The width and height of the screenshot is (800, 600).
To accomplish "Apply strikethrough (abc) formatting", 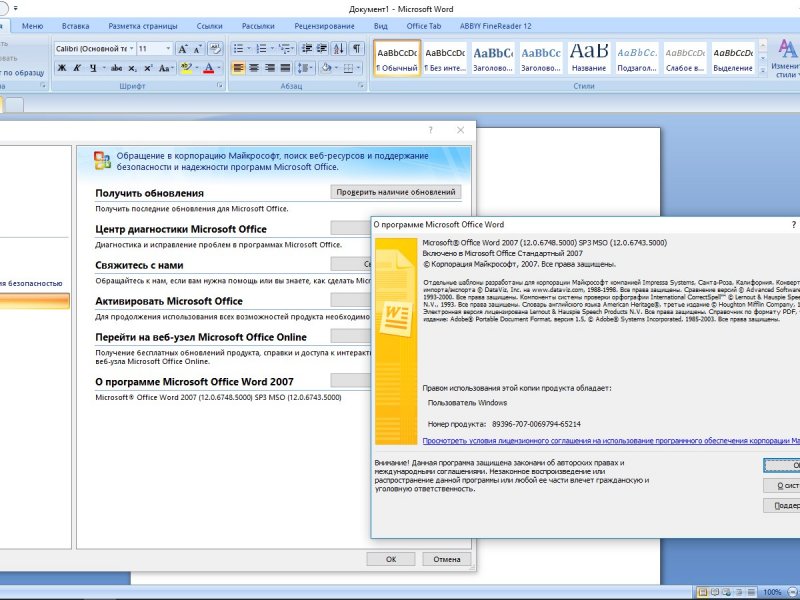I will (x=116, y=68).
